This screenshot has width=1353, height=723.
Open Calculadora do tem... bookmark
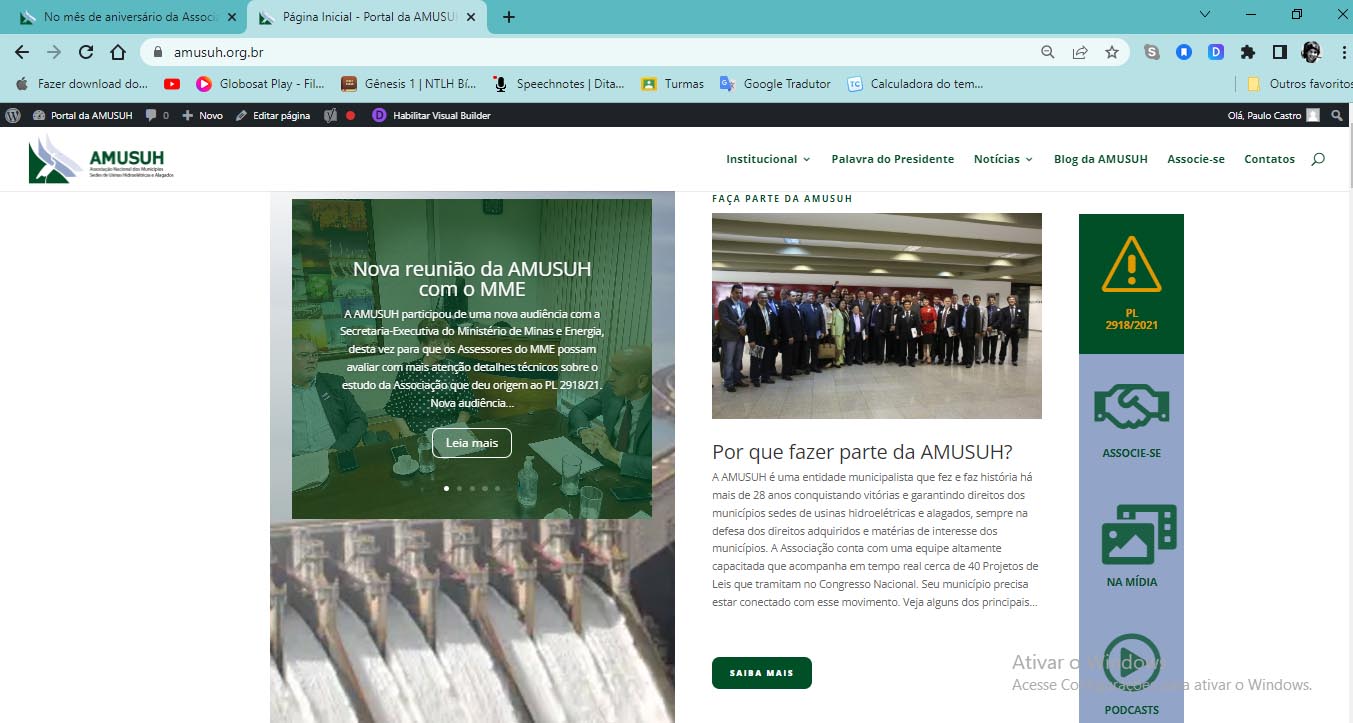coord(915,84)
